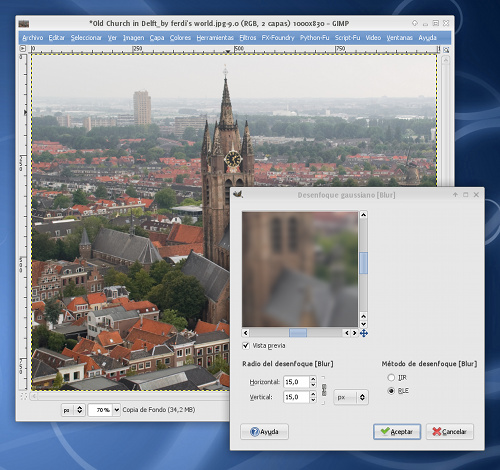Image resolution: width=500 pixels, height=470 pixels.
Task: Click the preview navigation cross icon
Action: (364, 333)
